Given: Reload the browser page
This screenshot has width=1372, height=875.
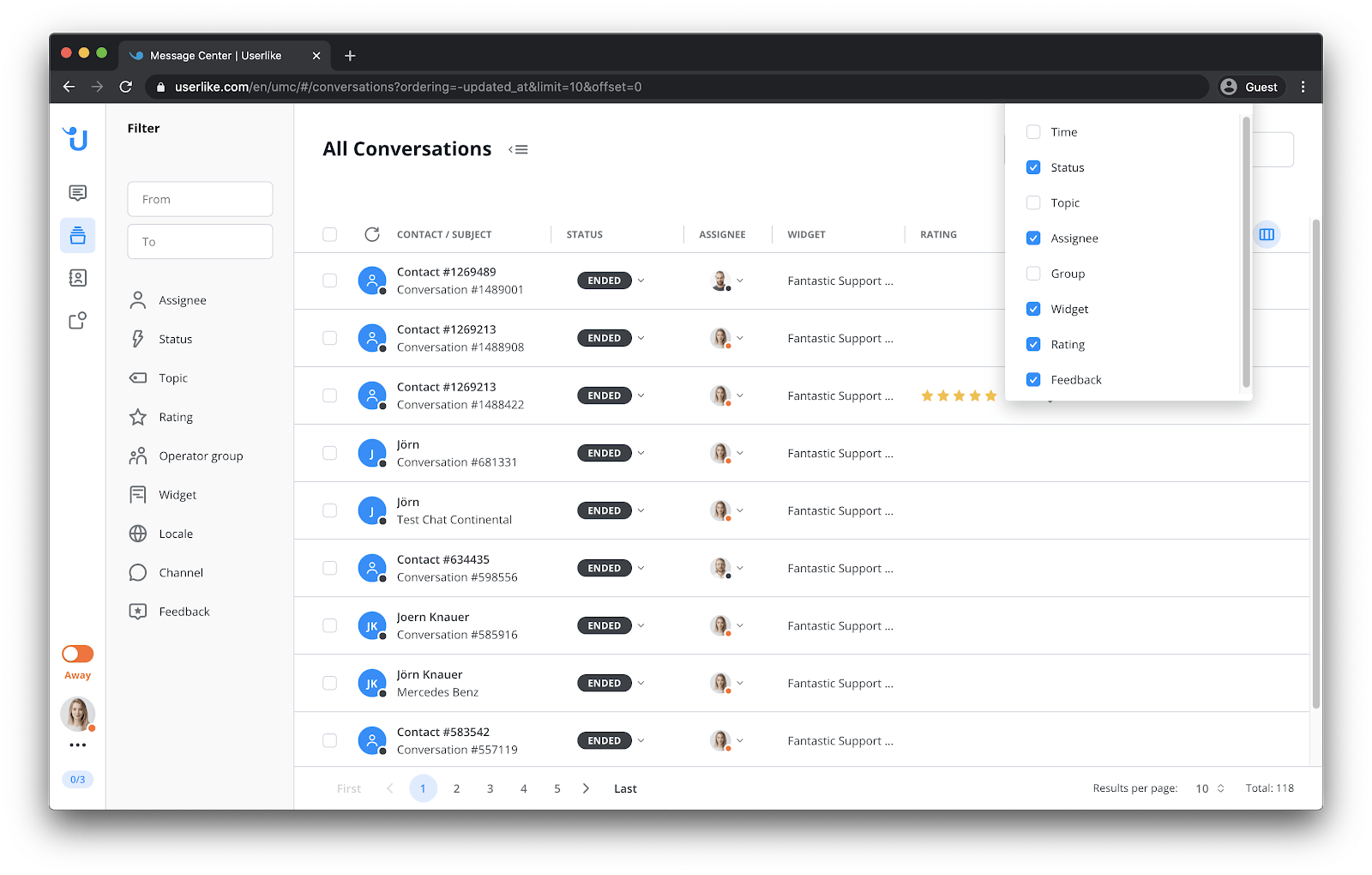Looking at the screenshot, I should pyautogui.click(x=126, y=87).
